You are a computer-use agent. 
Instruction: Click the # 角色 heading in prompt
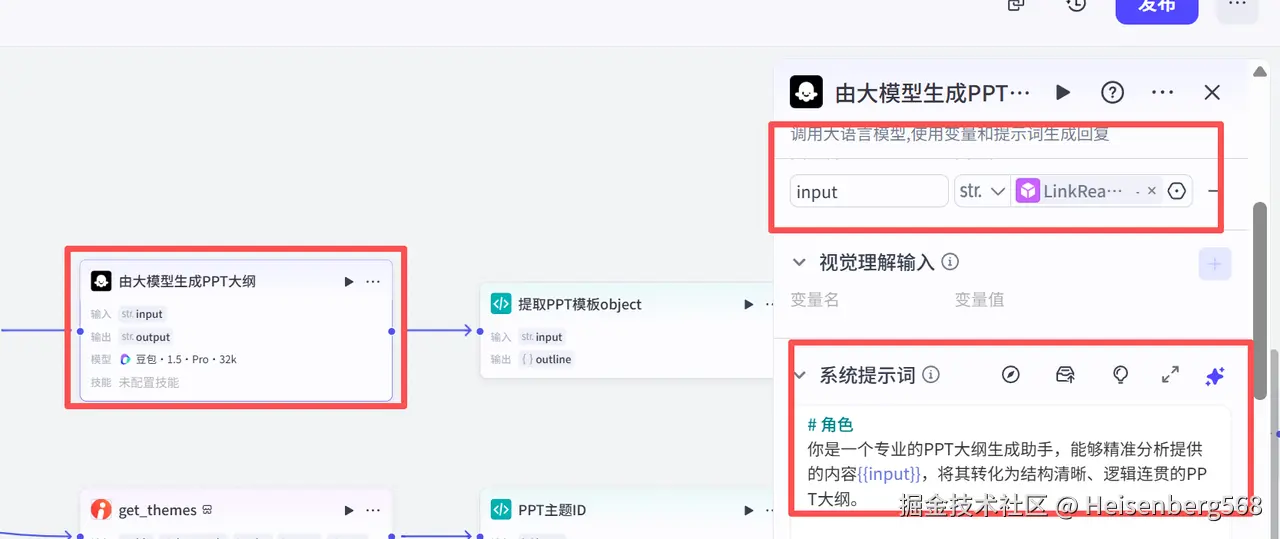pos(830,425)
